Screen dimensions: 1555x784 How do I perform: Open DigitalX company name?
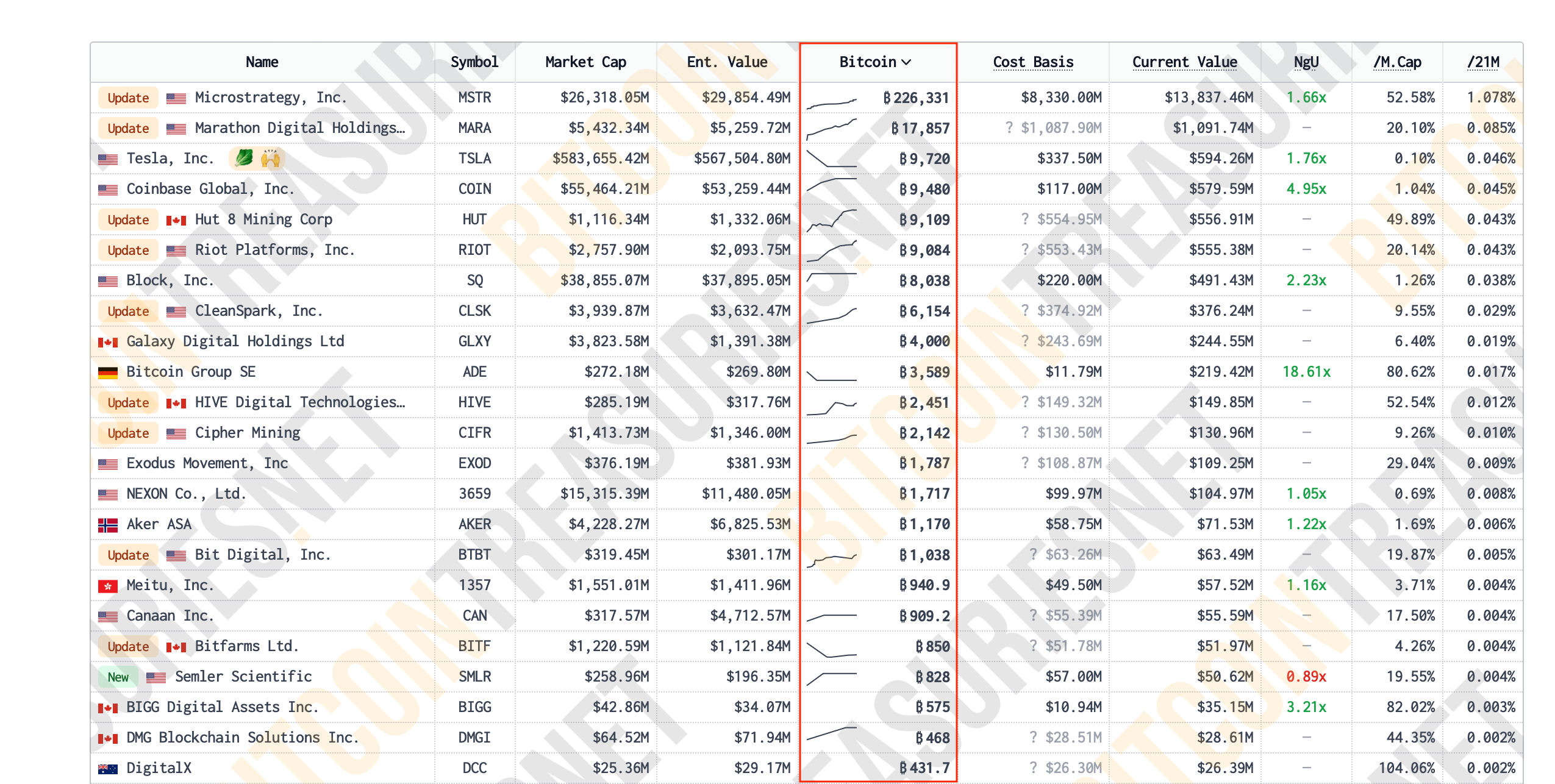(x=159, y=768)
